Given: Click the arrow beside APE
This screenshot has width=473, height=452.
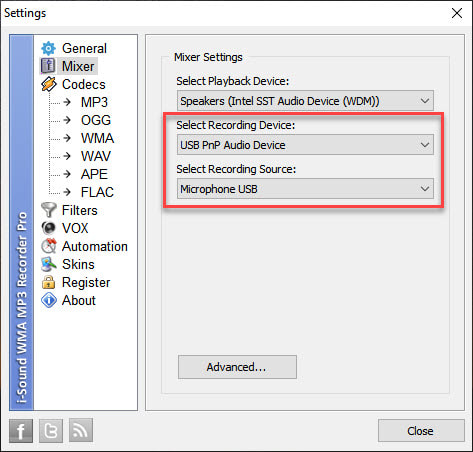Looking at the screenshot, I should tap(67, 174).
